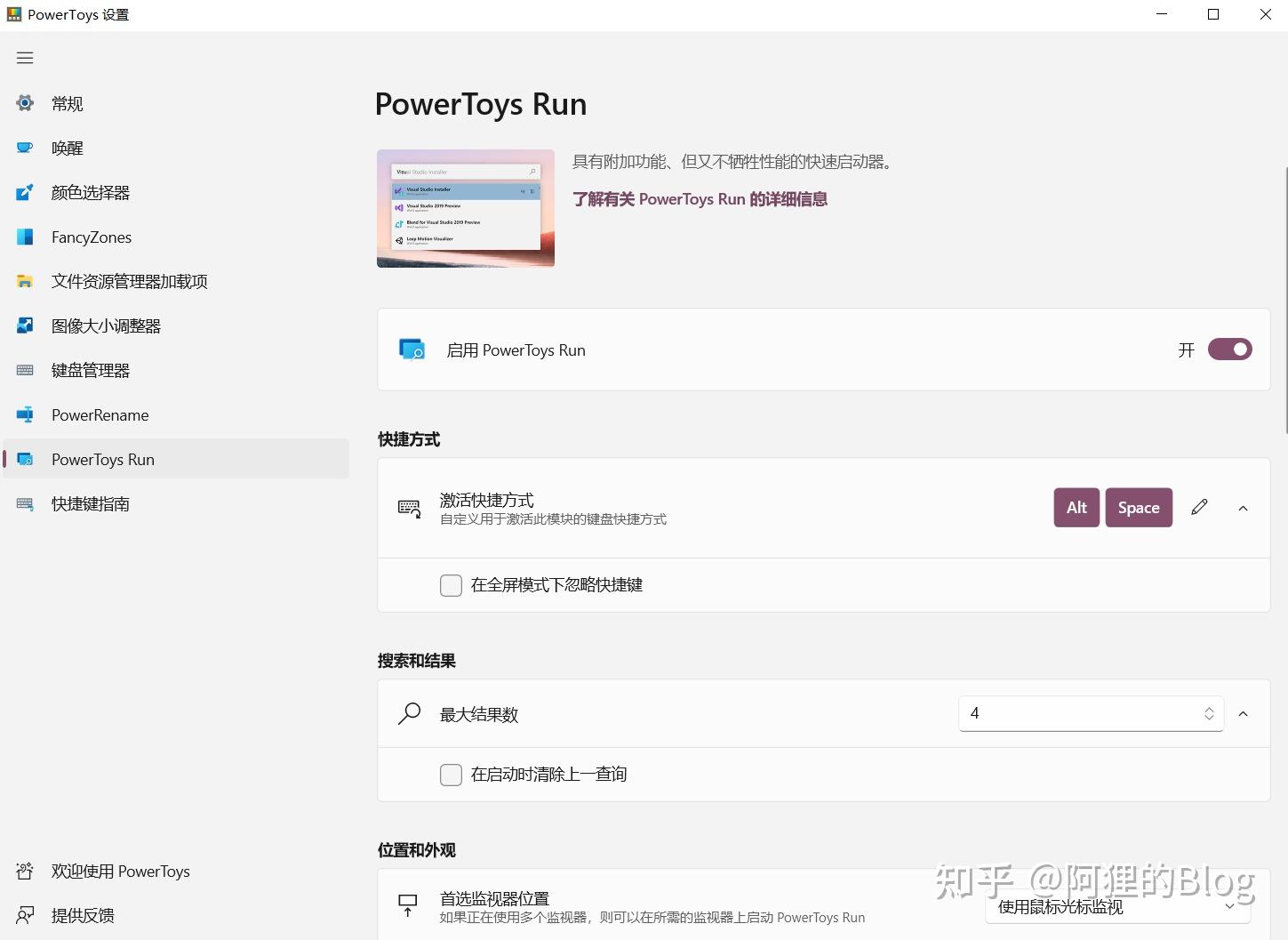1288x940 pixels.
Task: Click the 快捷方式 section heading
Action: (x=409, y=439)
